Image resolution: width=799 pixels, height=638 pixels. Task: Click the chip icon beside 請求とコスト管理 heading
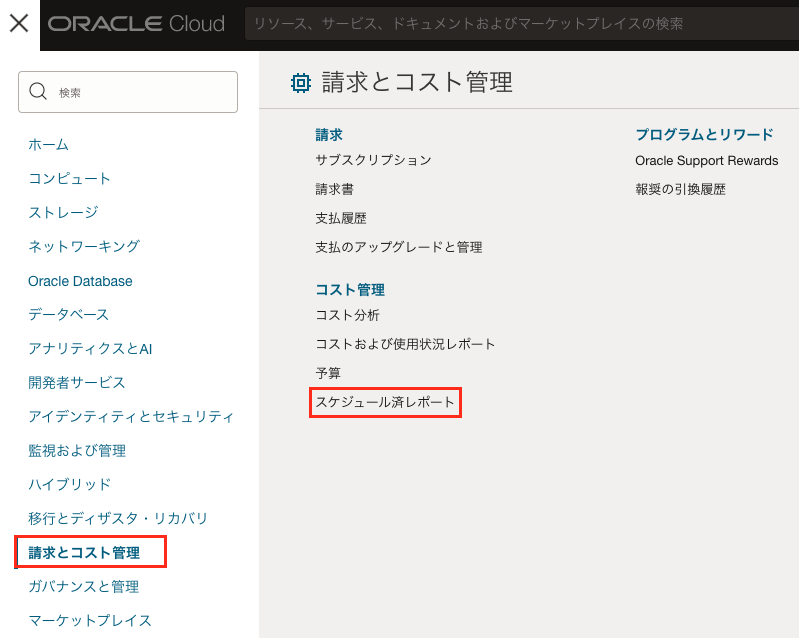(300, 83)
